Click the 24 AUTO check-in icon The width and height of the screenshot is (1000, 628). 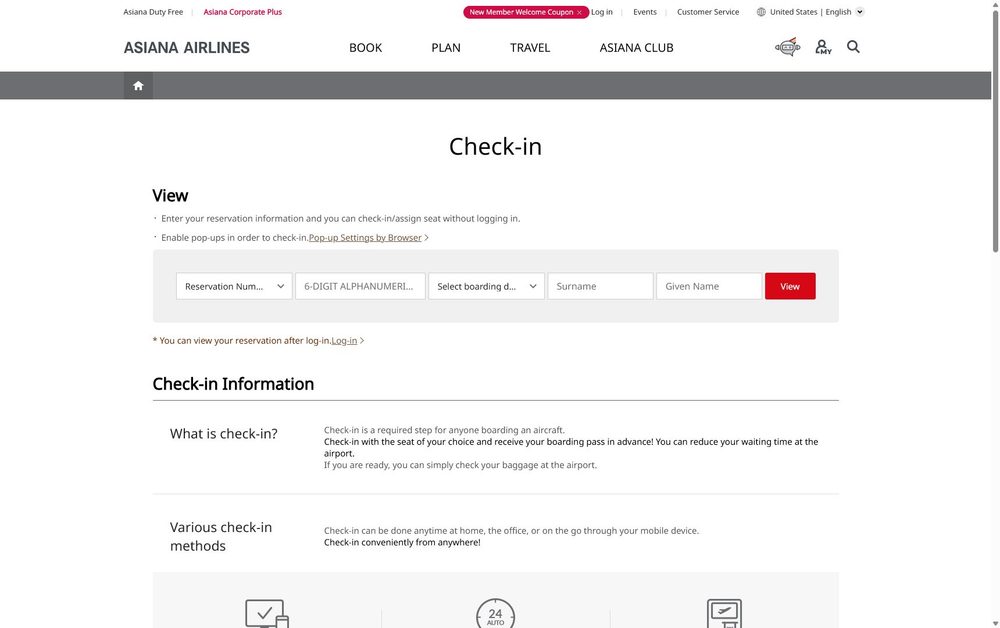click(x=496, y=613)
